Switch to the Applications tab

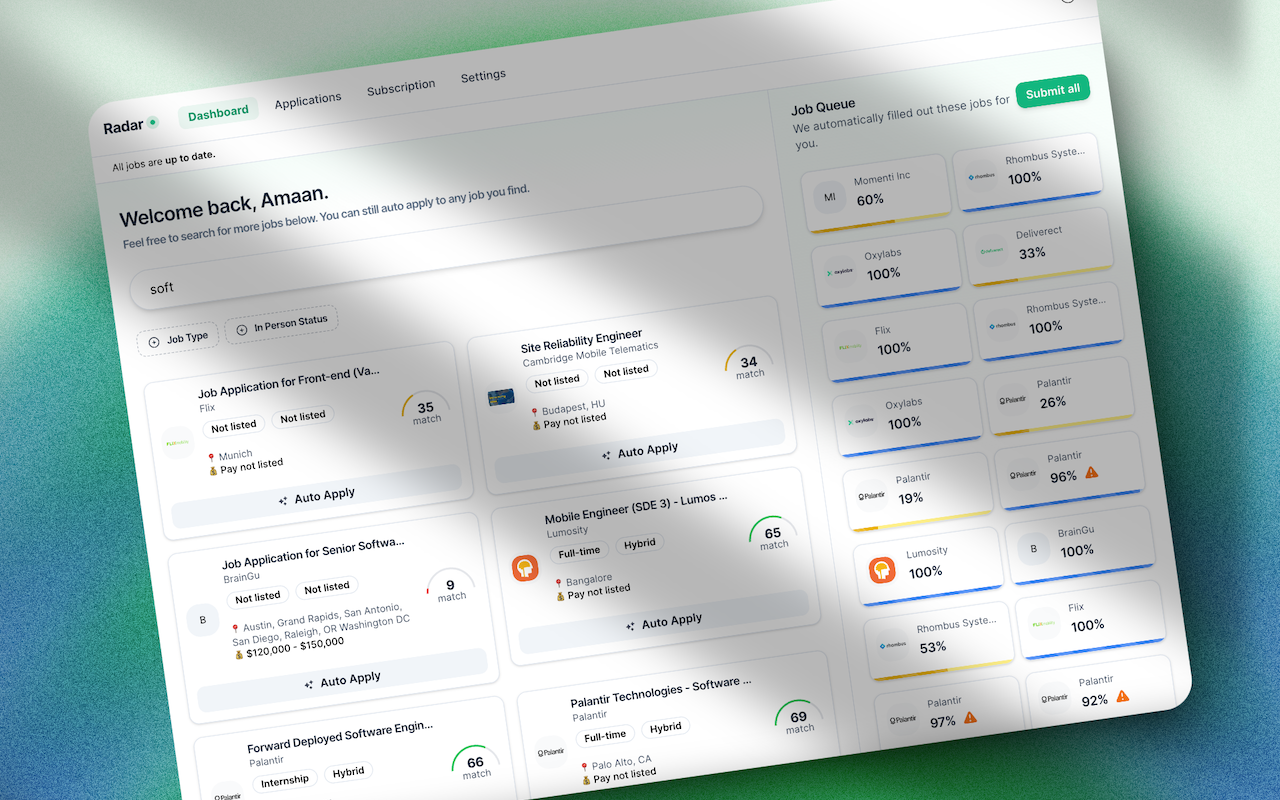point(308,99)
